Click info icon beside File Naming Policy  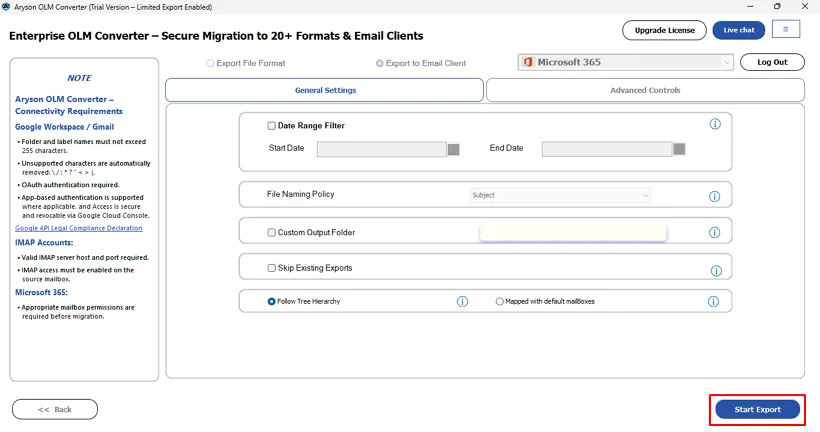pos(715,197)
